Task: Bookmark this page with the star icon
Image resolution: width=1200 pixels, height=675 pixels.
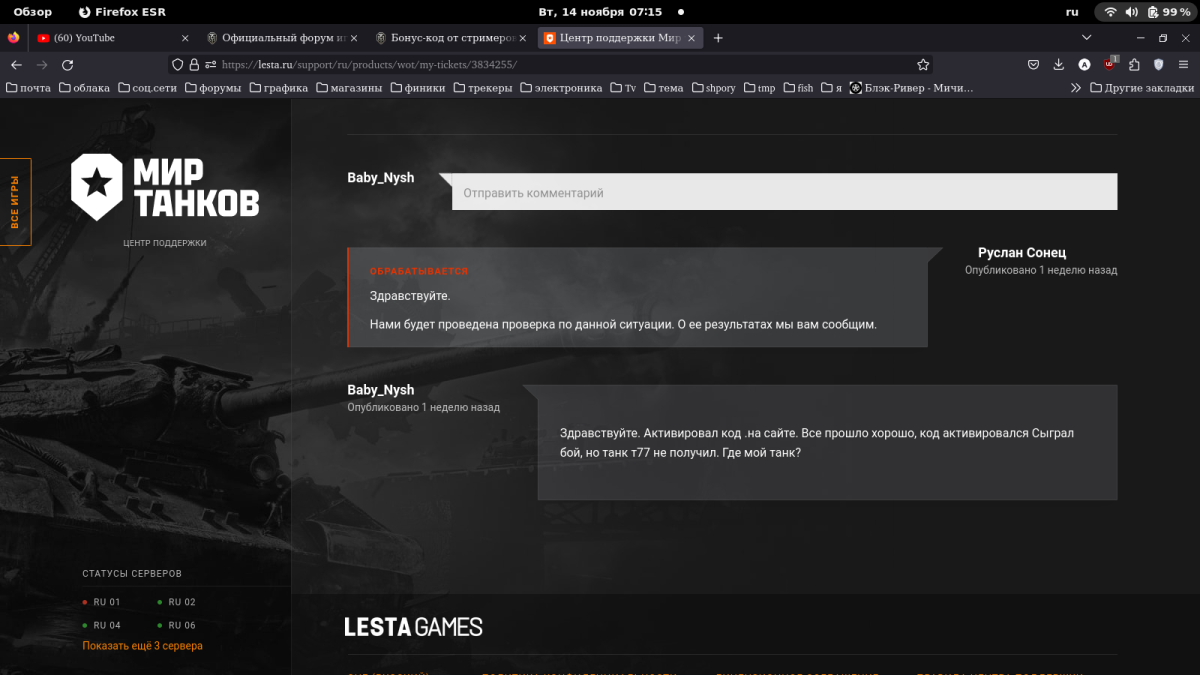Action: coord(923,65)
